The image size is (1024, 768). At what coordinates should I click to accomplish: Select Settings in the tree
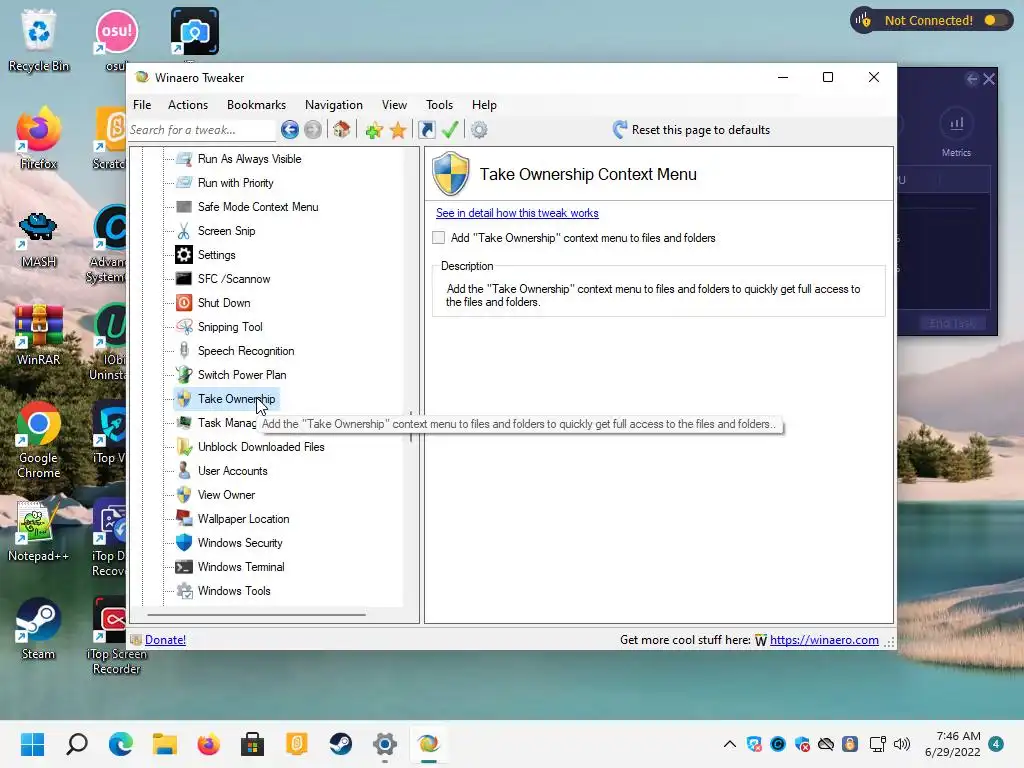pos(216,255)
